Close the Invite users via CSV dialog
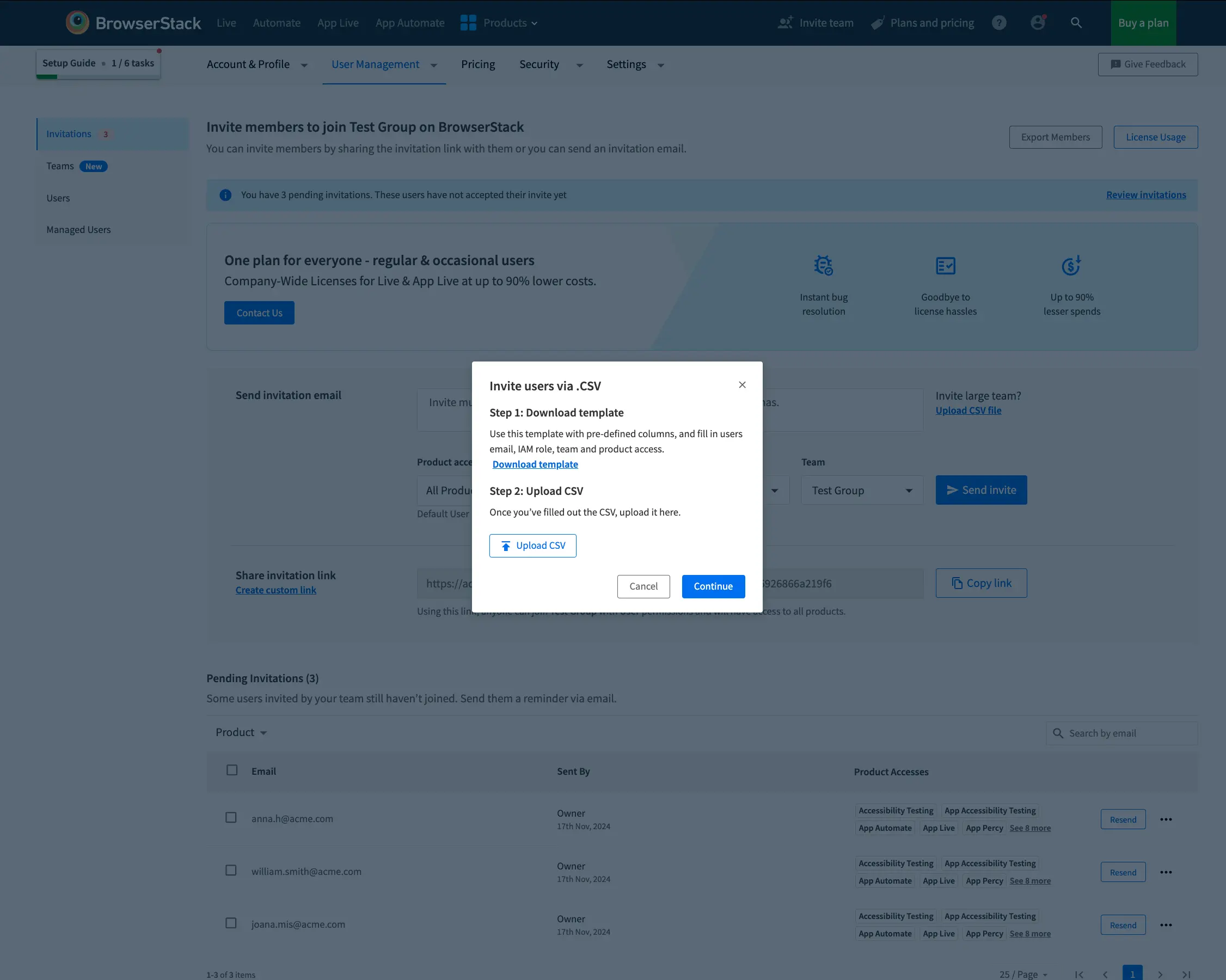This screenshot has width=1226, height=980. click(742, 385)
